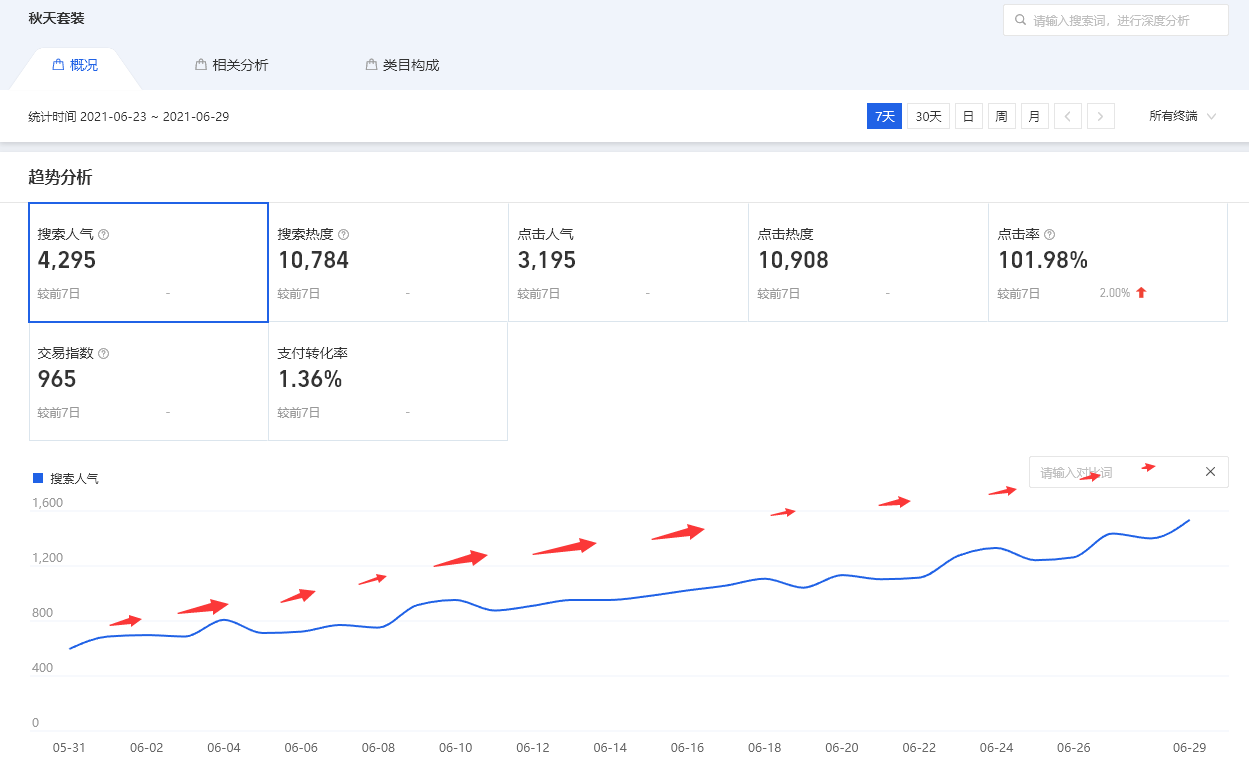Viewport: 1249px width, 777px height.
Task: Click help icon beside 搜索人气
Action: coord(104,235)
